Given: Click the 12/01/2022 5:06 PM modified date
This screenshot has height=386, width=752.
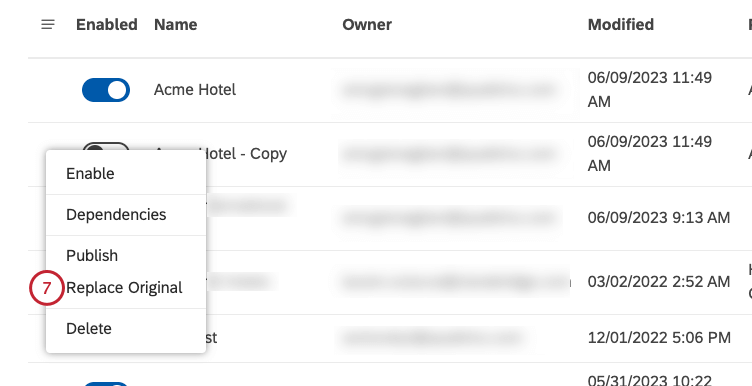Looking at the screenshot, I should (659, 338).
